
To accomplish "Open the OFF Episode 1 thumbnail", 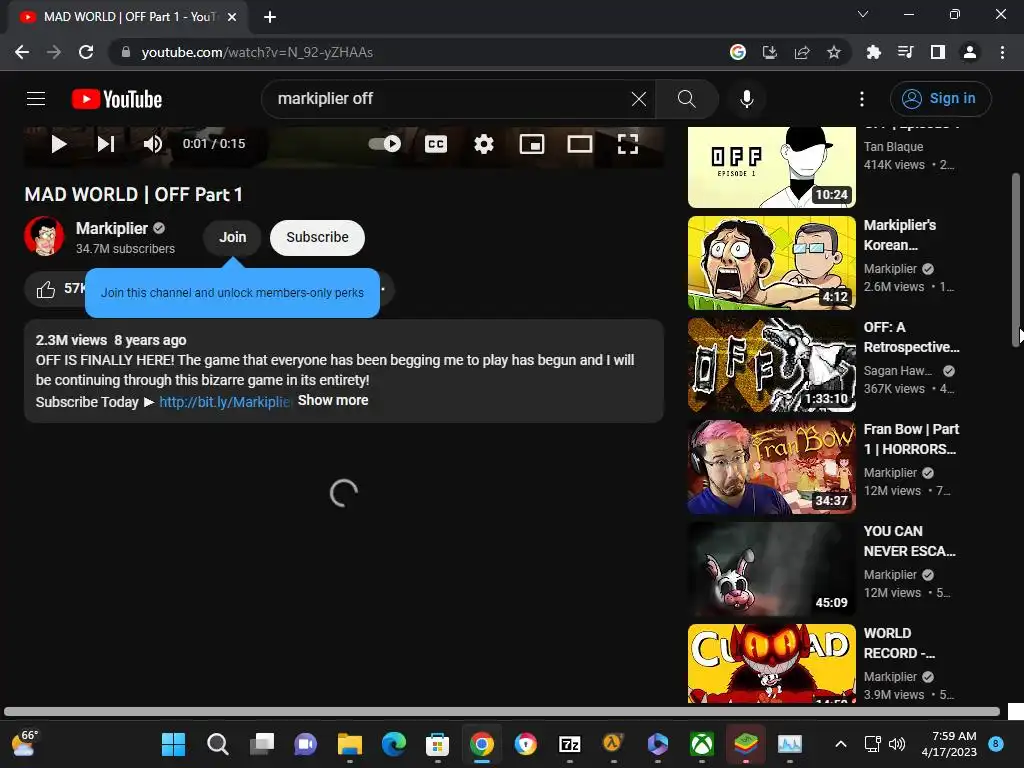I will [772, 167].
